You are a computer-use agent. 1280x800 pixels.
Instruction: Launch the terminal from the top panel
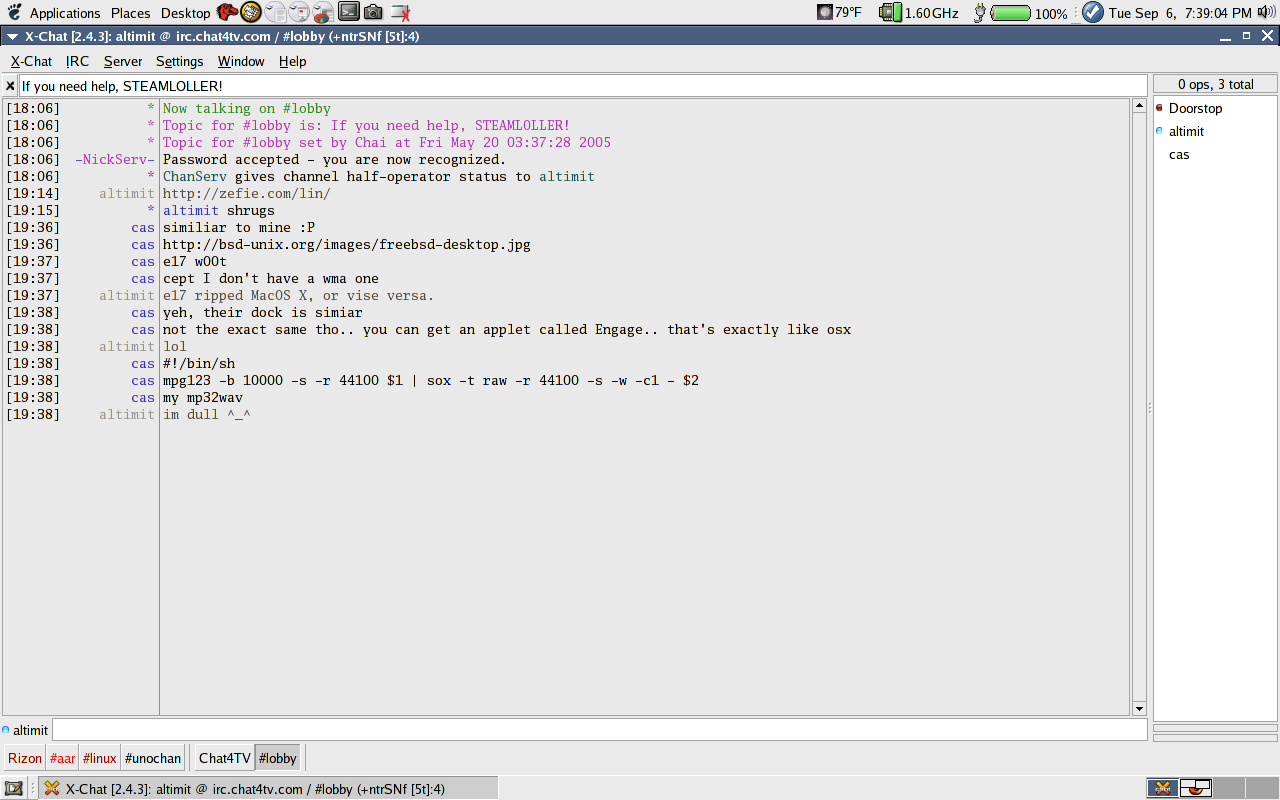coord(349,12)
